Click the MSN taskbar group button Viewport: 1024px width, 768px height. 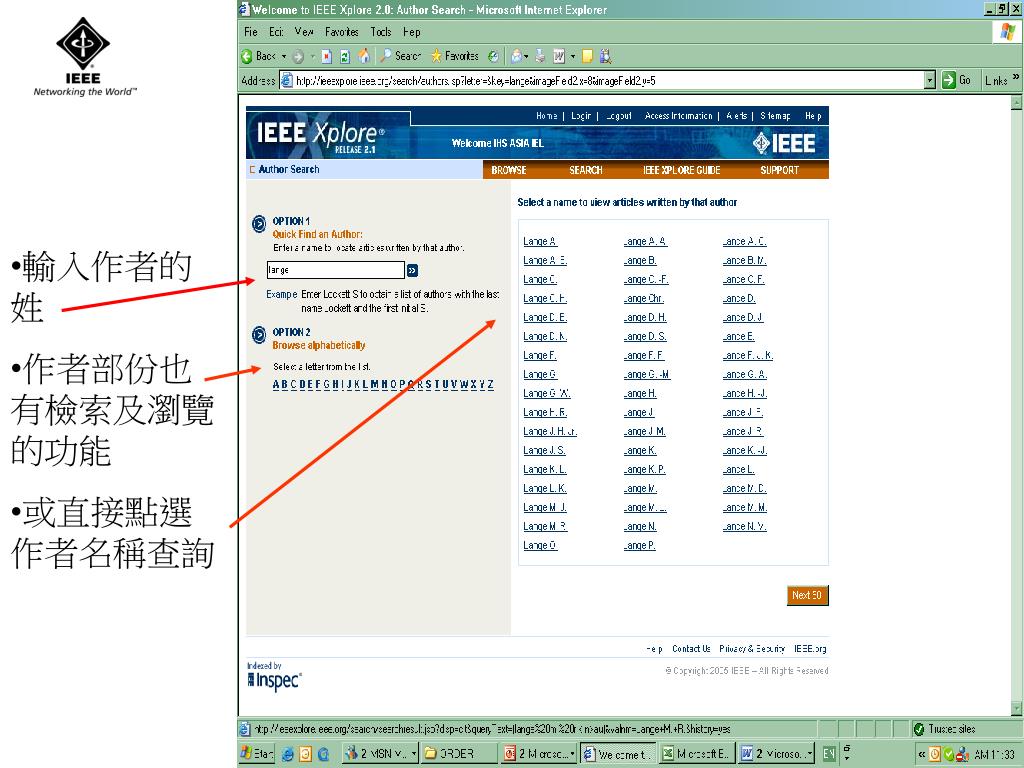tap(380, 754)
